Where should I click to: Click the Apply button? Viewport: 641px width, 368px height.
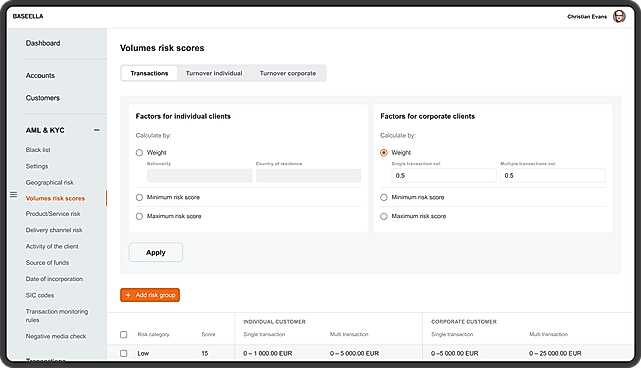coord(156,252)
